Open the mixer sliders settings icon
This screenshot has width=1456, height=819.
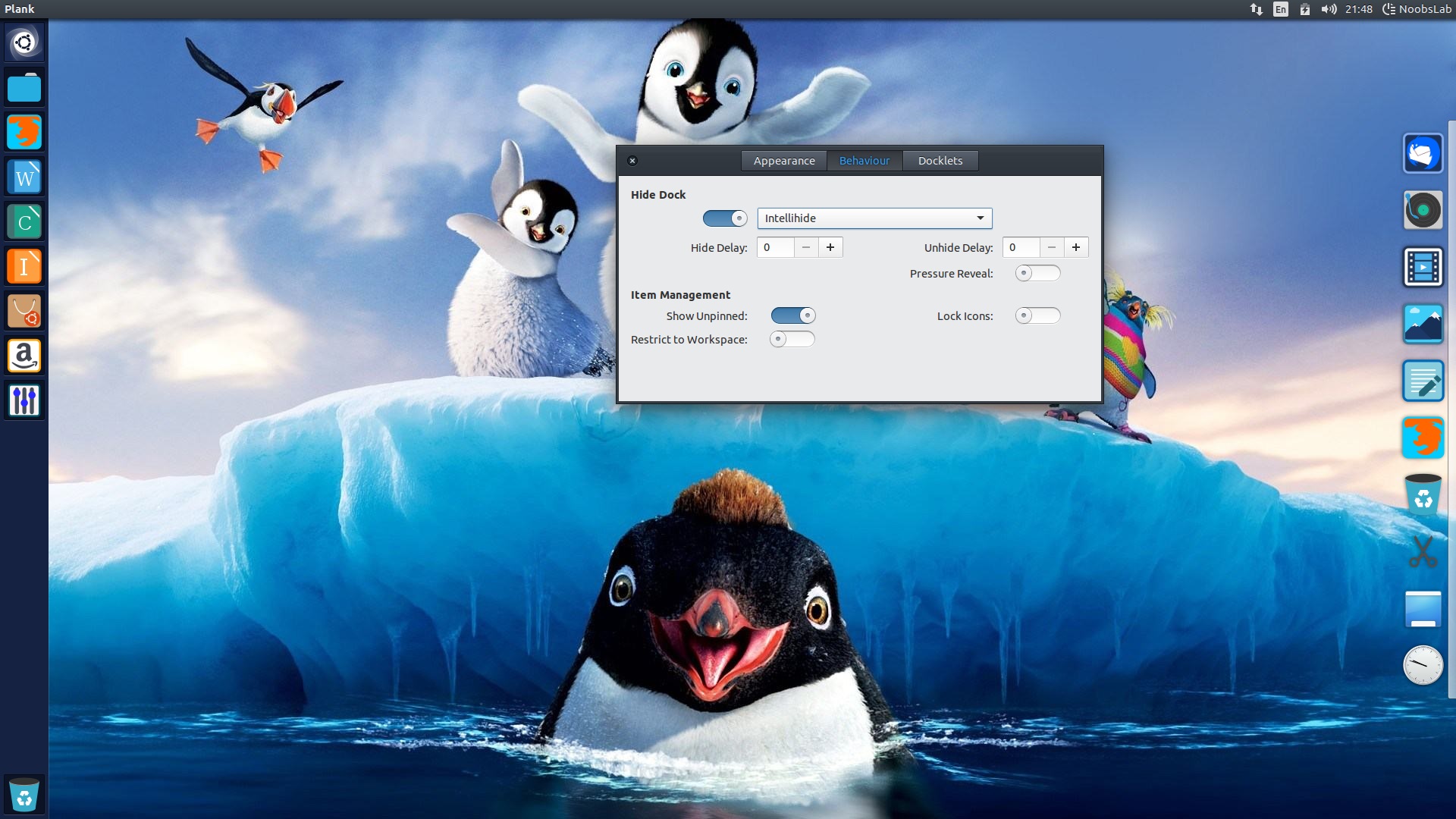pyautogui.click(x=24, y=400)
